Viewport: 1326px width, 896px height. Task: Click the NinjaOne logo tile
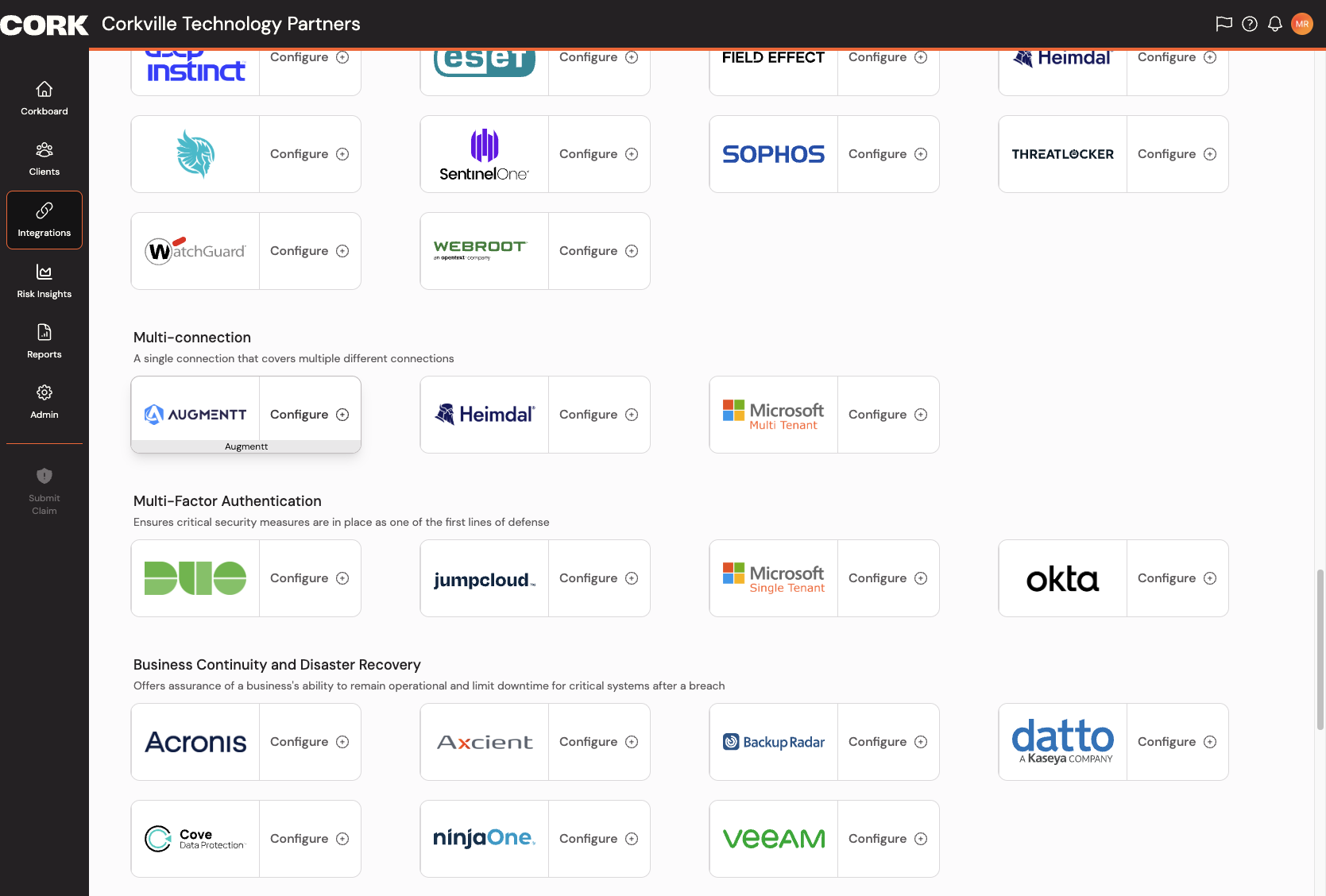pyautogui.click(x=485, y=839)
